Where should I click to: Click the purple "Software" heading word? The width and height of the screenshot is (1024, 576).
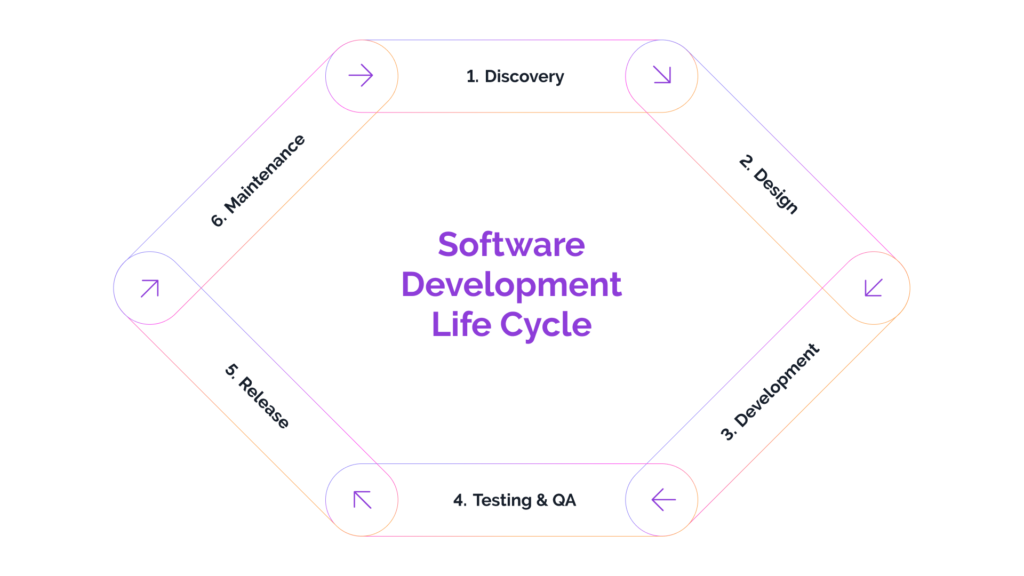click(511, 245)
